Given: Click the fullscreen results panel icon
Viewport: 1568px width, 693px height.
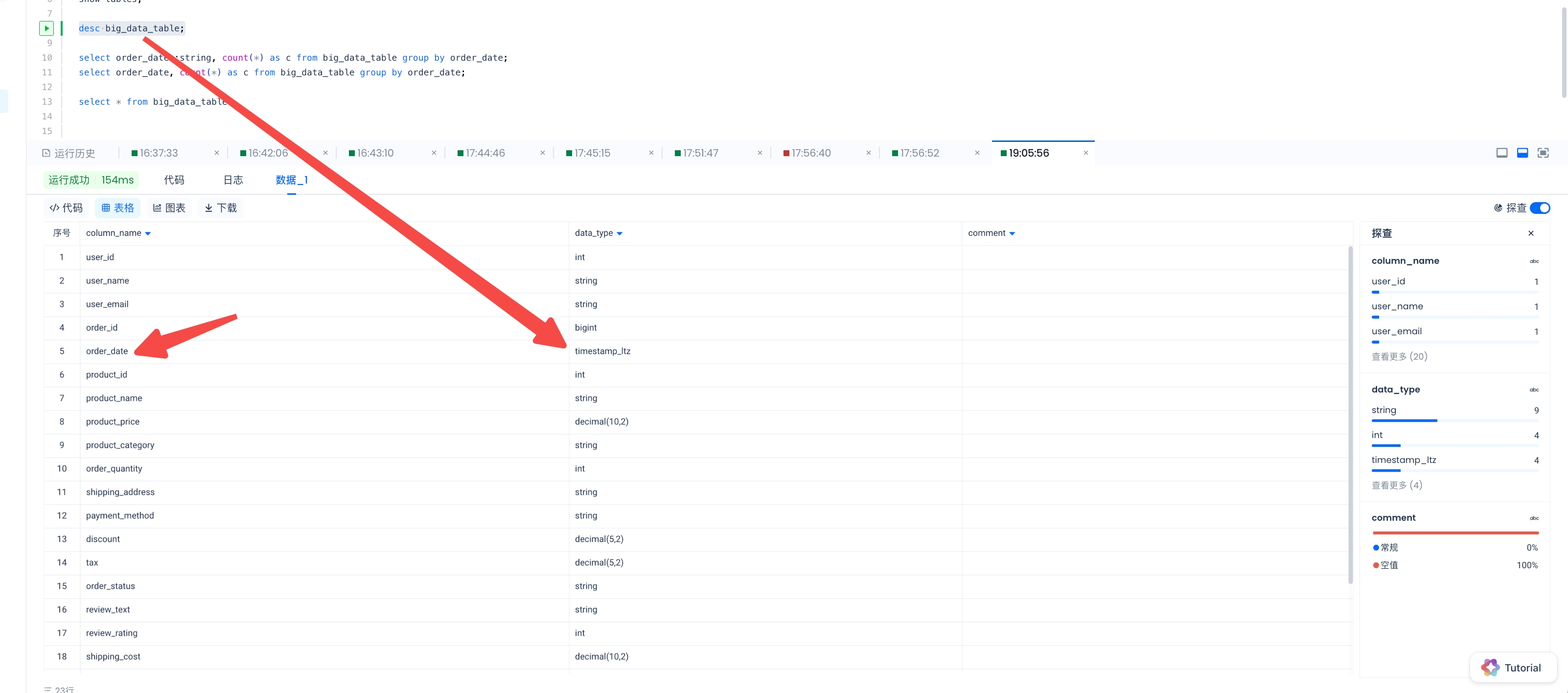Looking at the screenshot, I should [1543, 153].
